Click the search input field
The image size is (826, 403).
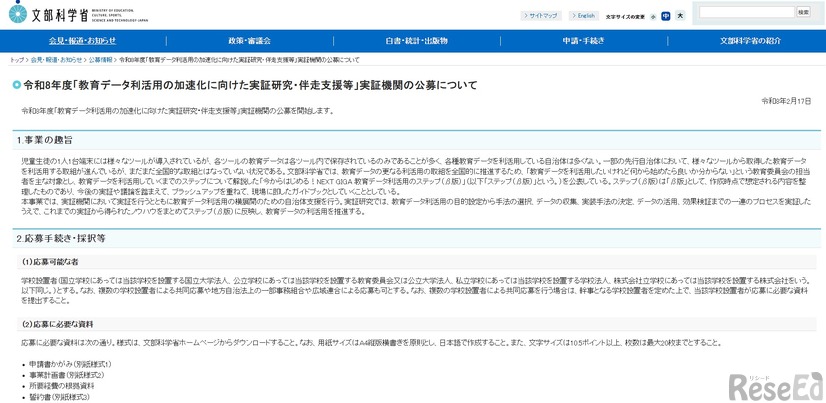click(x=746, y=12)
